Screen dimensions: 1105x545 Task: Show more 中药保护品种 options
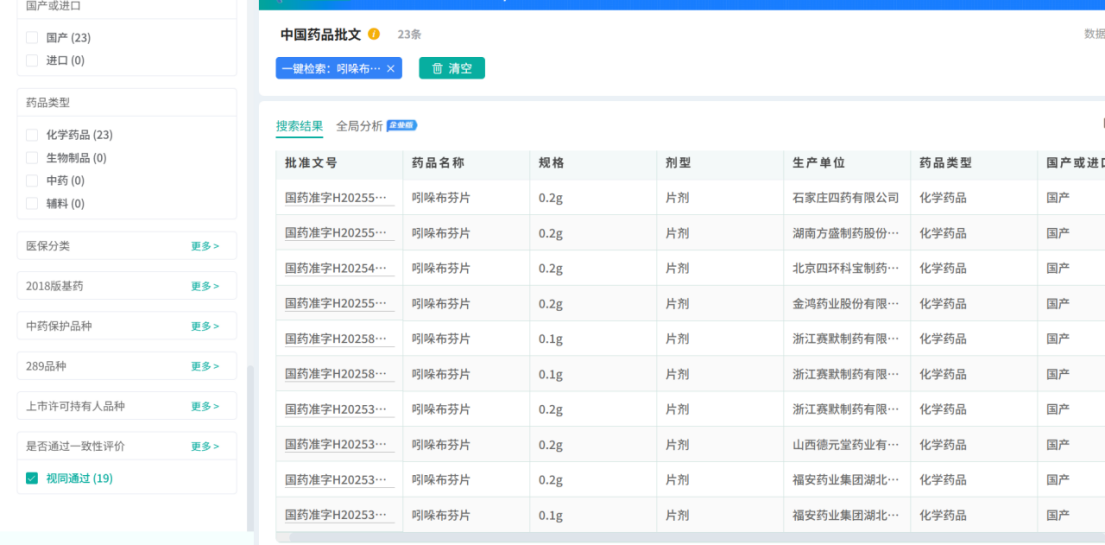click(x=205, y=326)
